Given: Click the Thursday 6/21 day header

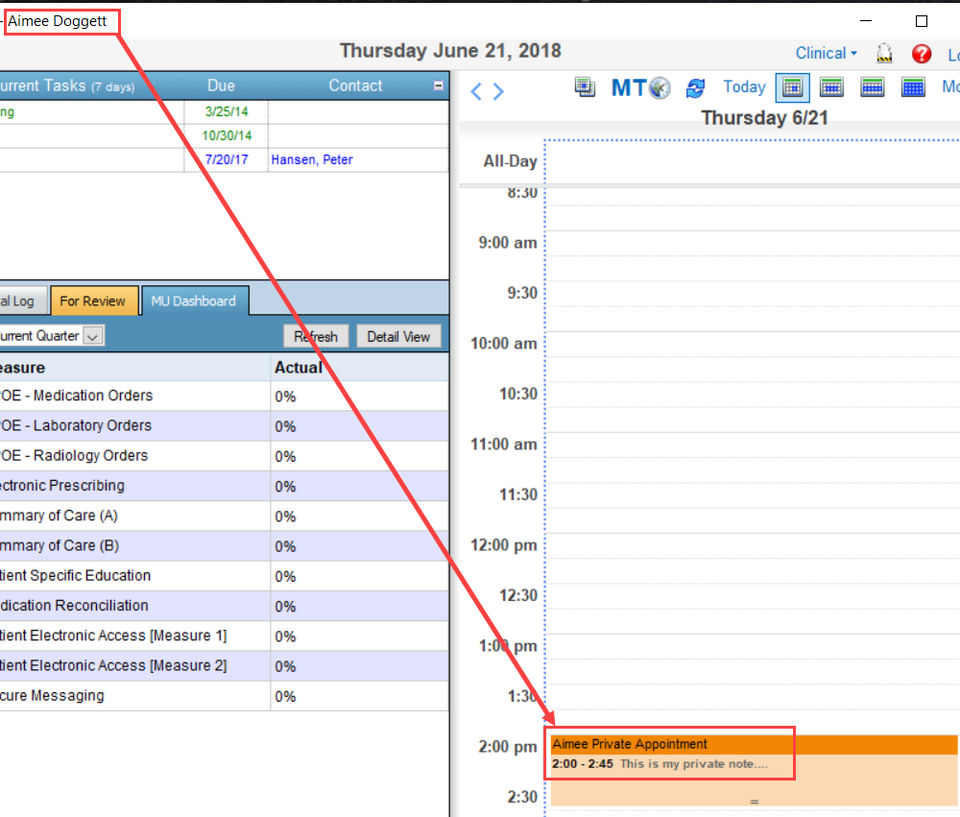Looking at the screenshot, I should tap(765, 118).
